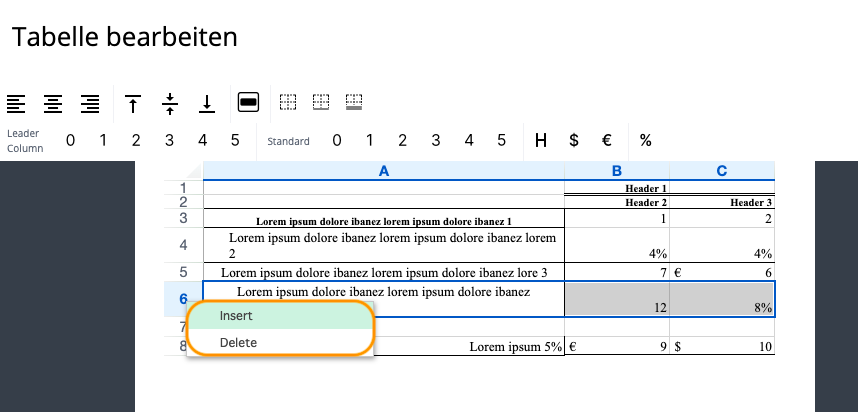The image size is (858, 412).
Task: Set Leader Column value to 4
Action: 202,141
